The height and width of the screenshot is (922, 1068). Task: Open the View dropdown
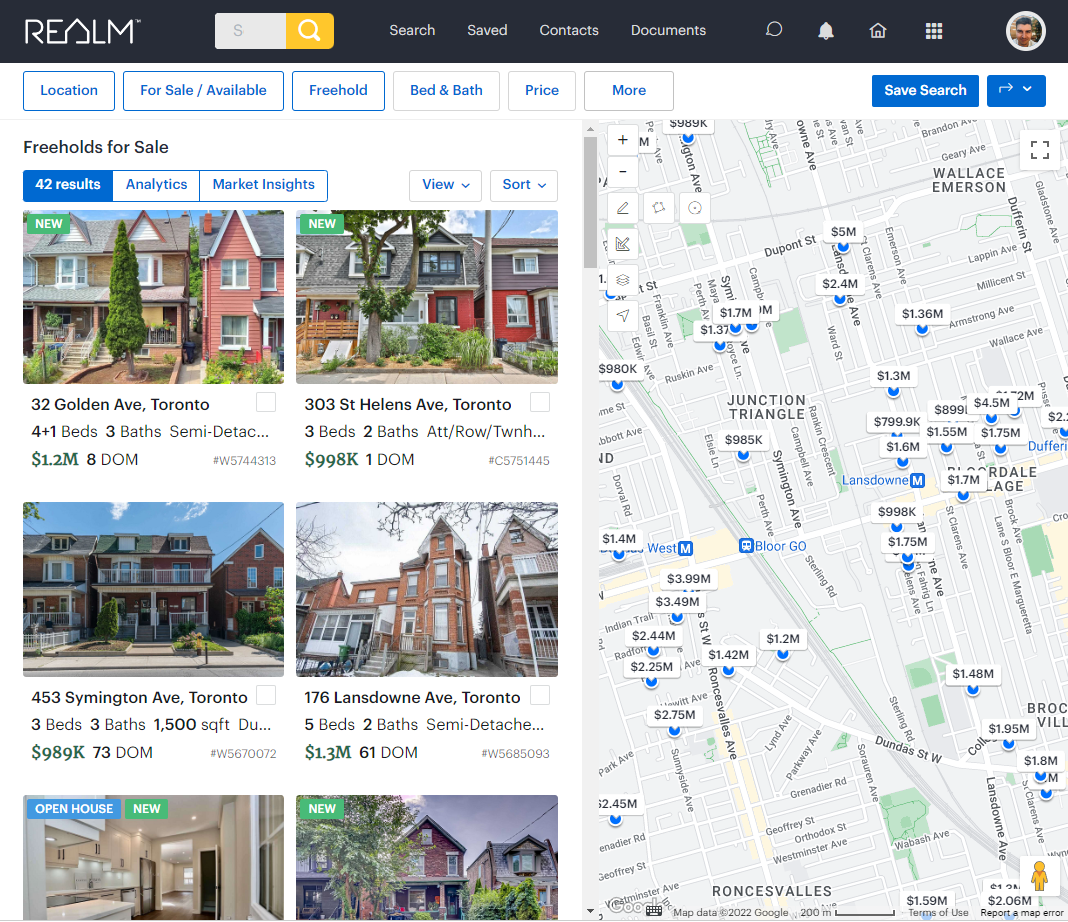click(x=445, y=185)
